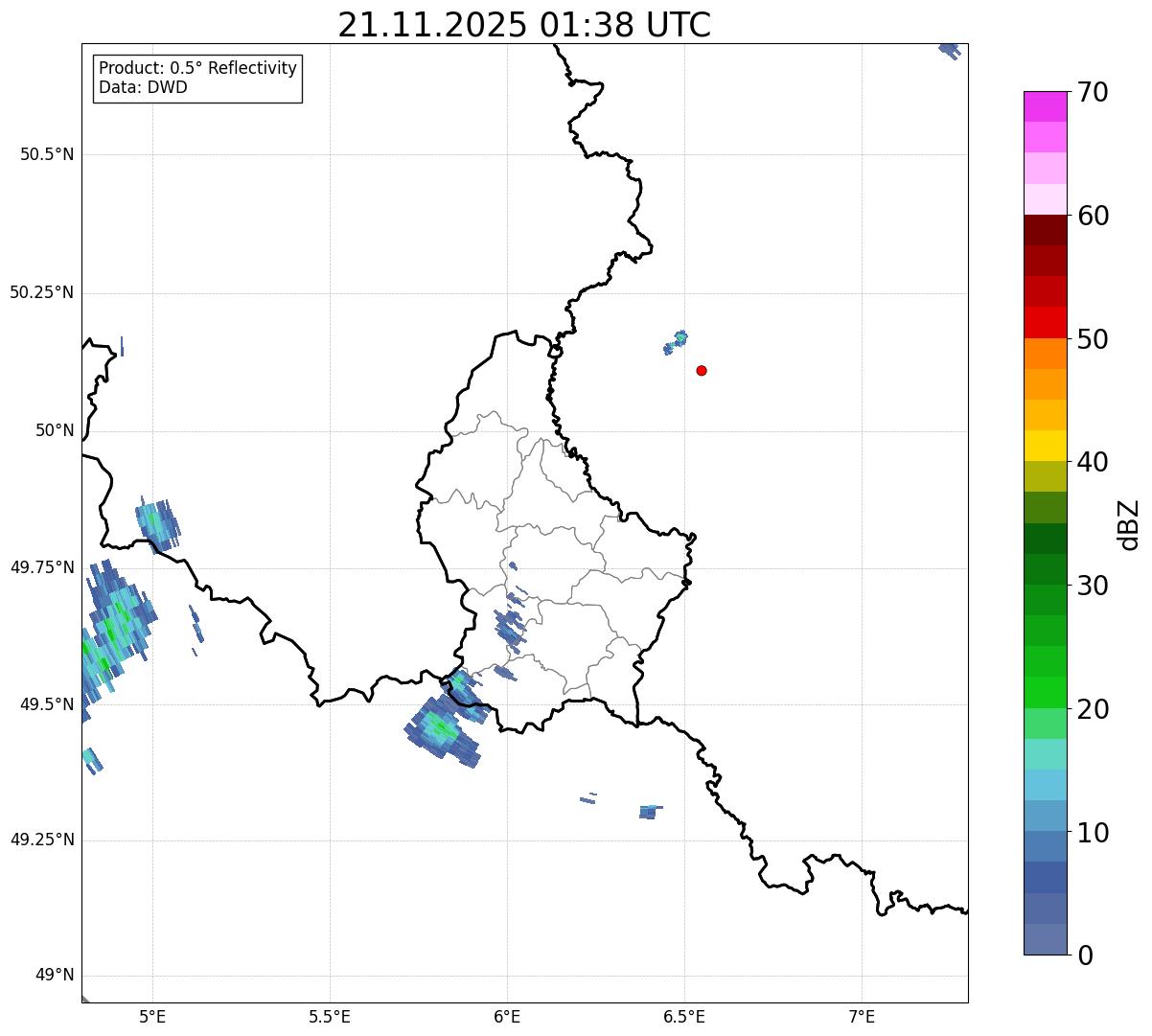The width and height of the screenshot is (1152, 1036).
Task: Click the dark maroon colorbar segment below 60
Action: [1045, 230]
